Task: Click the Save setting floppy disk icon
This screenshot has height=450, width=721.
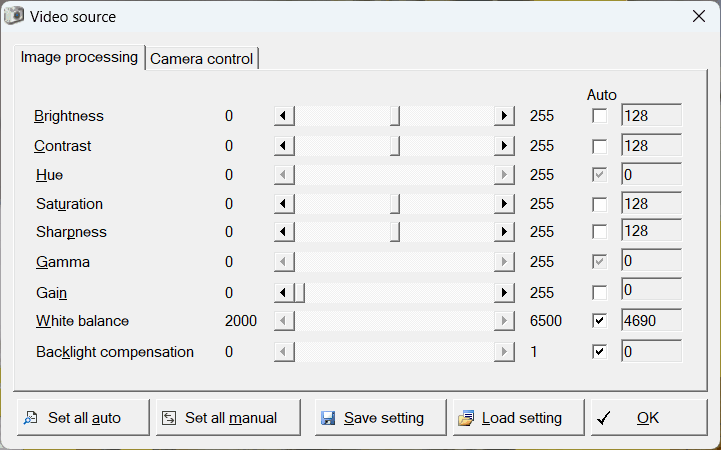Action: click(x=328, y=418)
